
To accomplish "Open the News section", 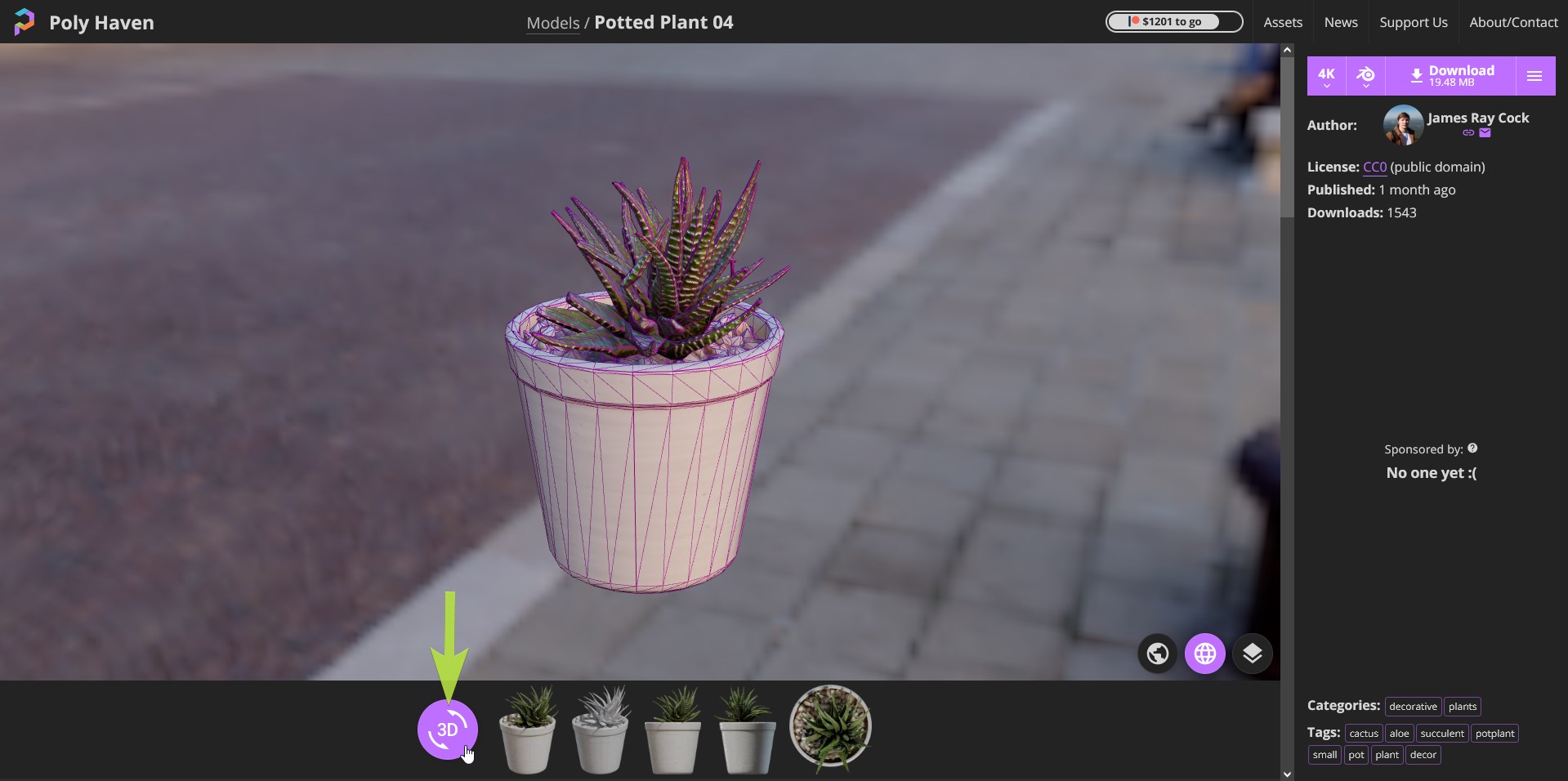I will tap(1341, 22).
